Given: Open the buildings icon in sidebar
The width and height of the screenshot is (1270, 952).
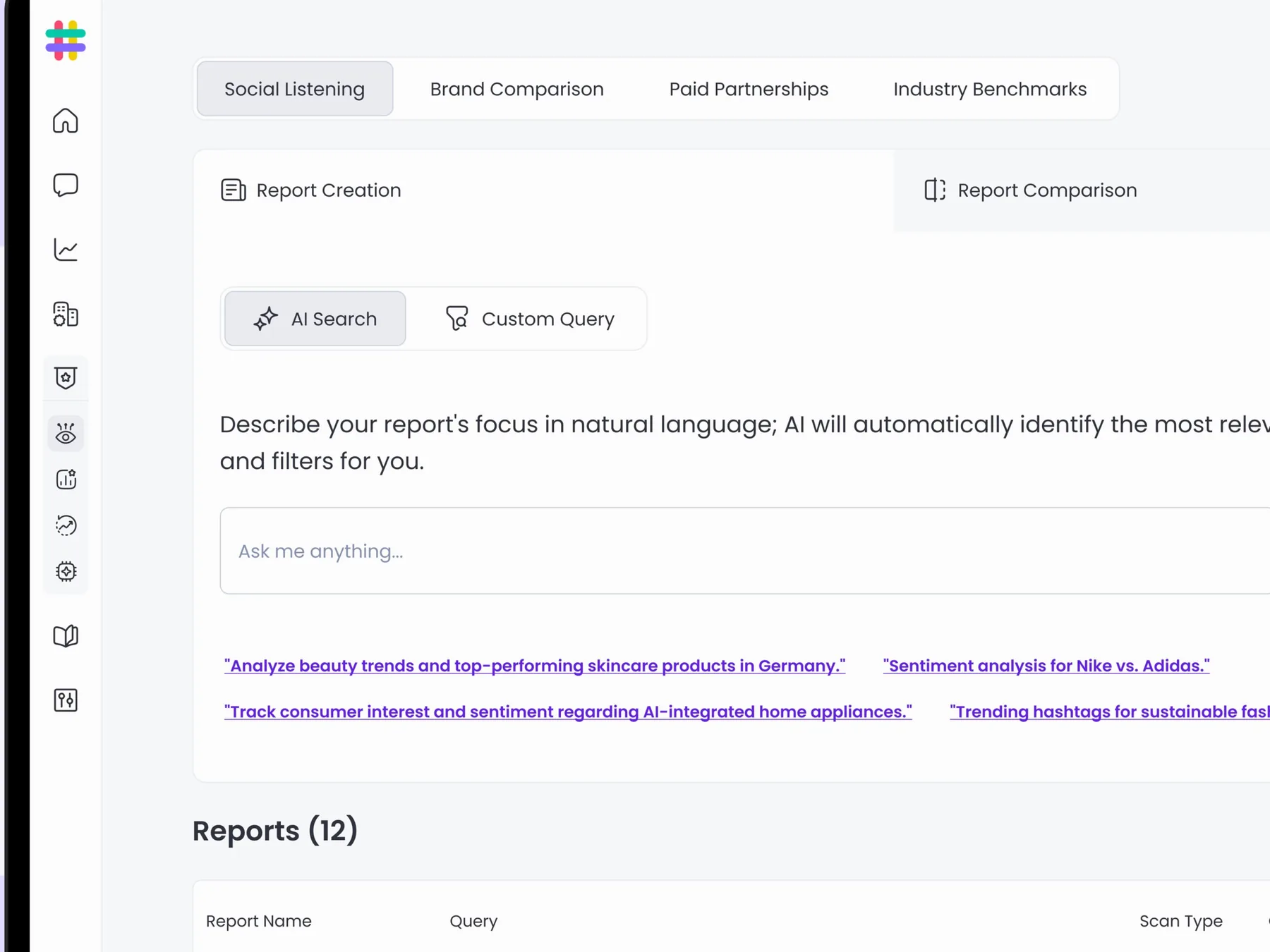Looking at the screenshot, I should [66, 315].
